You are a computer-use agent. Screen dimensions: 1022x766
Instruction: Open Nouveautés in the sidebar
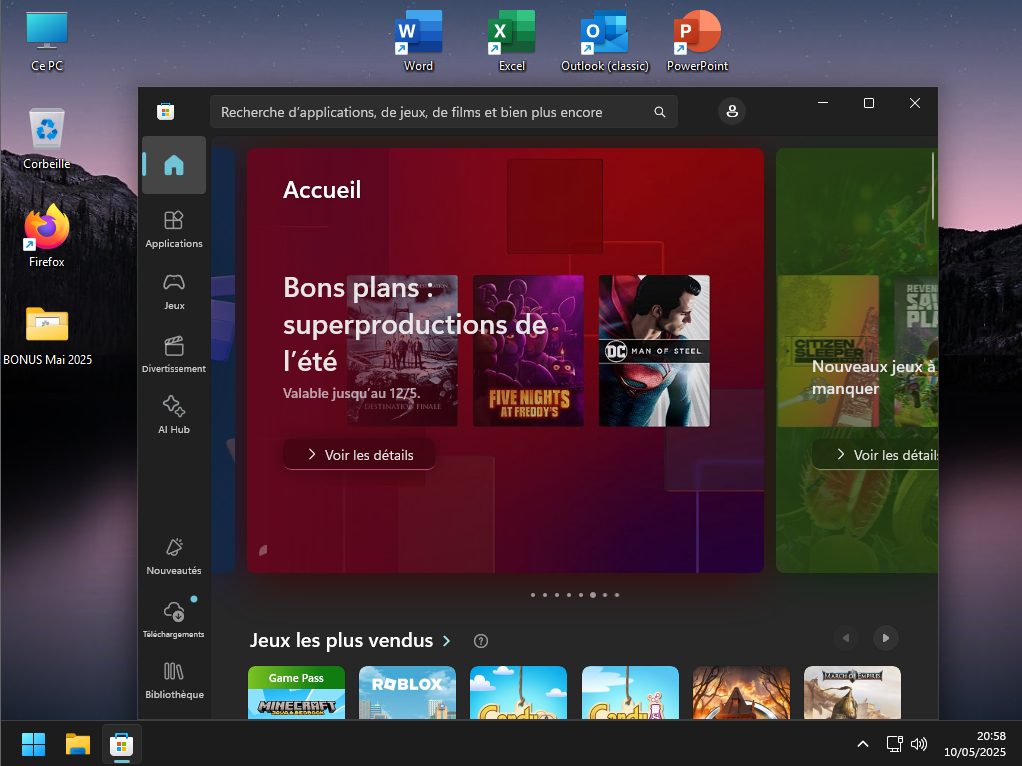174,556
